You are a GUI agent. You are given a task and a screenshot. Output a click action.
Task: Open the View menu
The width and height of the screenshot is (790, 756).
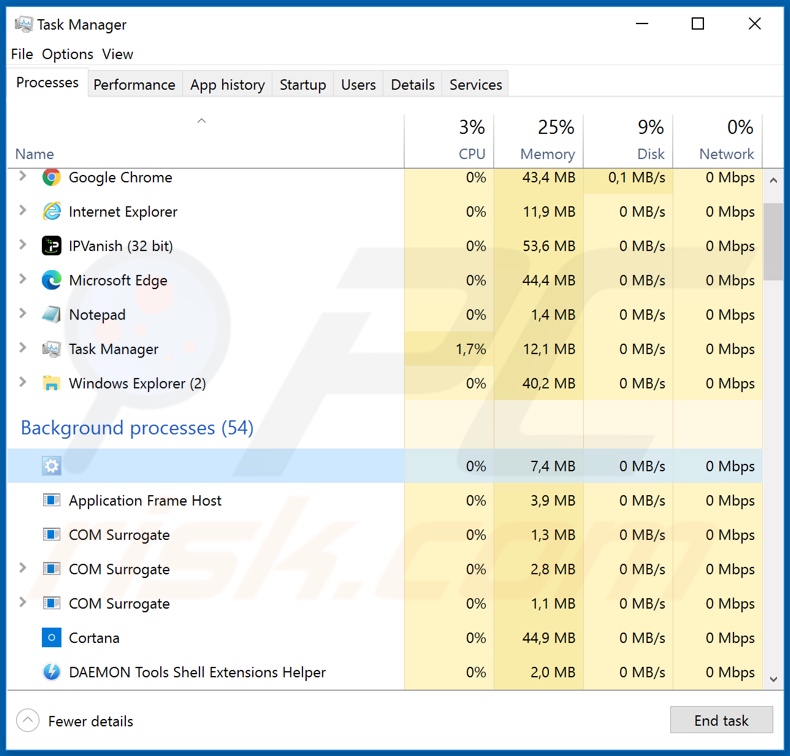117,54
